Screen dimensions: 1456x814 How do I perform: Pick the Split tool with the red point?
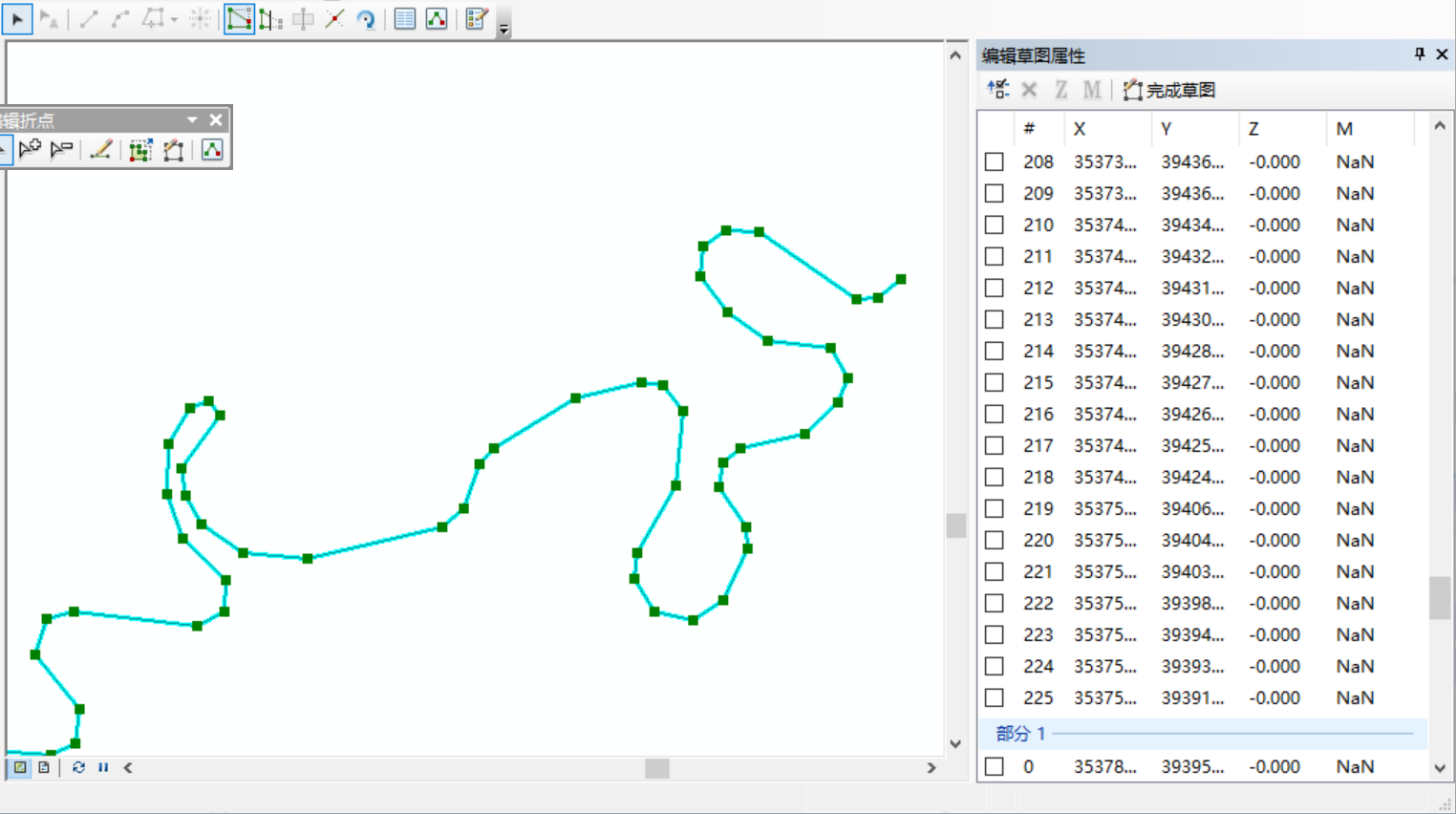(334, 19)
